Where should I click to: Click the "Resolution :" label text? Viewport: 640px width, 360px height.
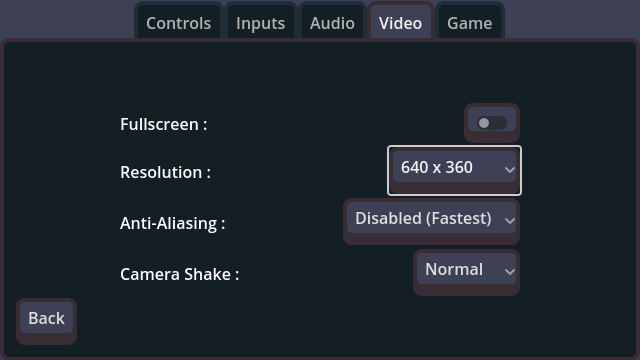[x=165, y=172]
